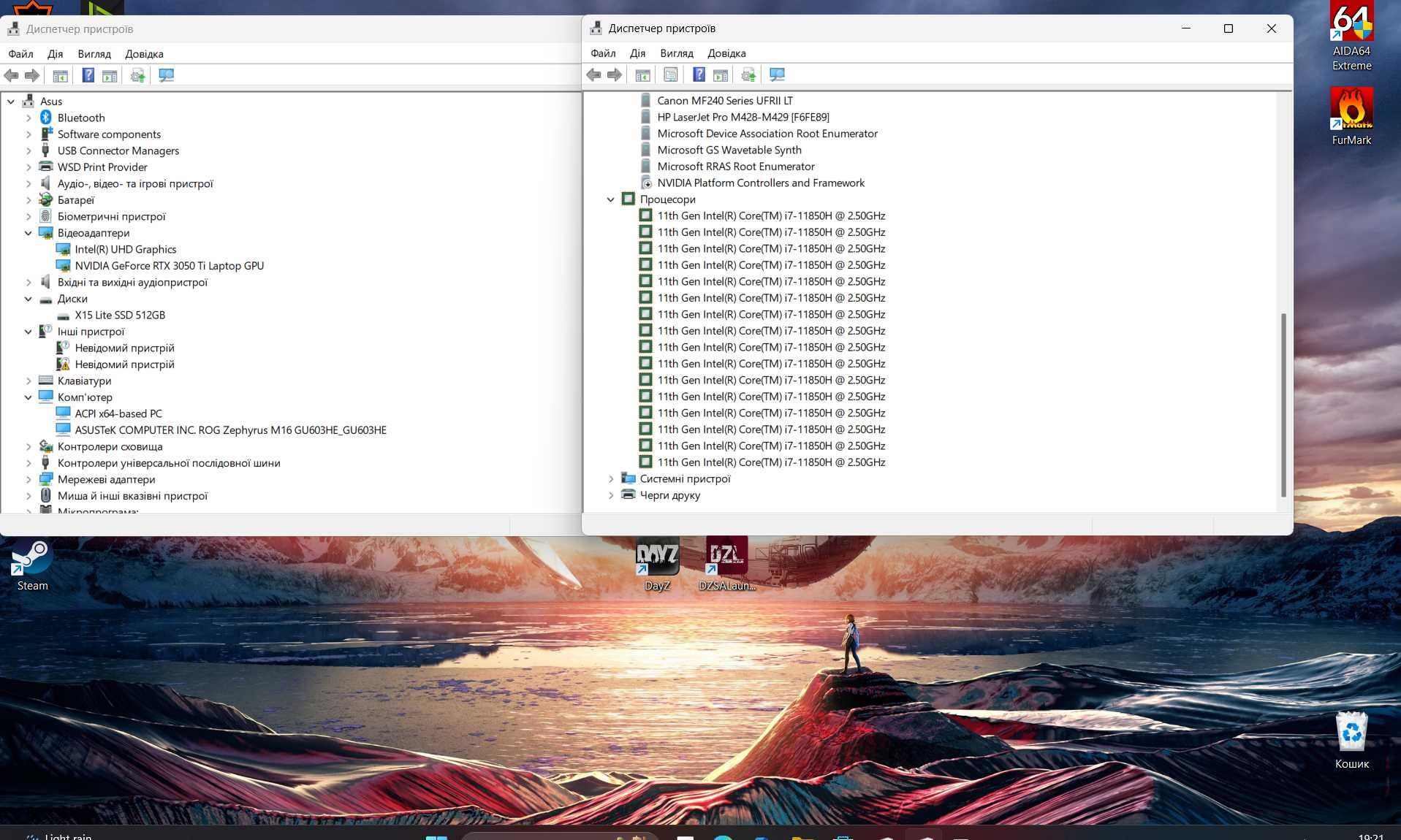Expand the Software components category
1401x840 pixels.
pos(29,134)
